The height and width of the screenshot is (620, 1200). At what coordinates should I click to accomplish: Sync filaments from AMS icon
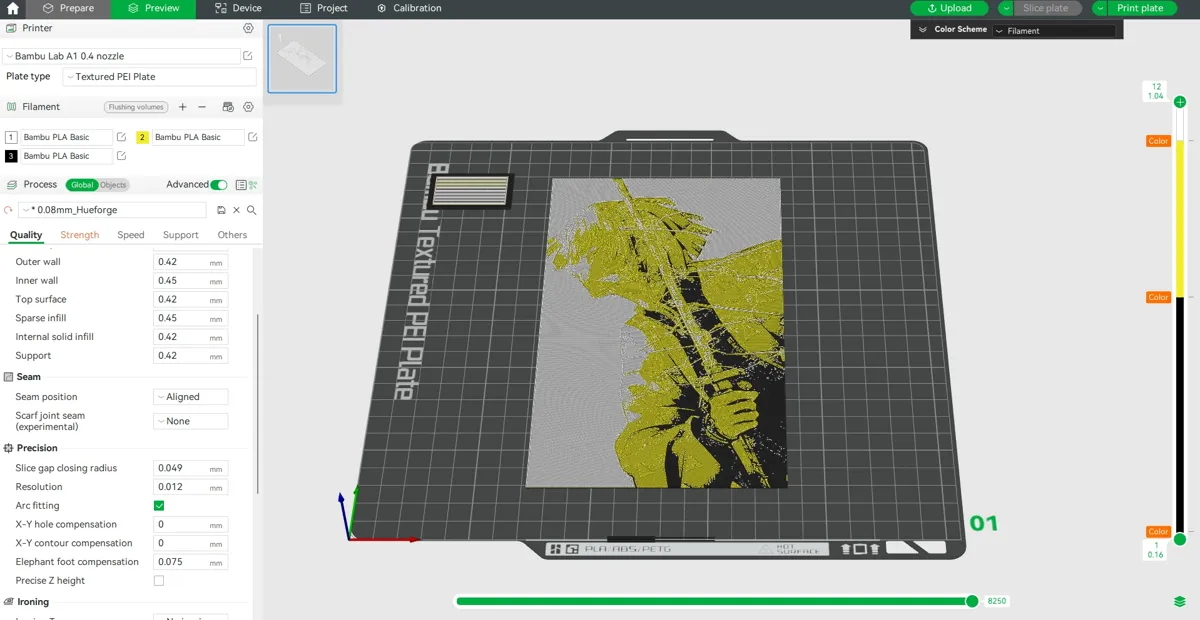point(228,107)
